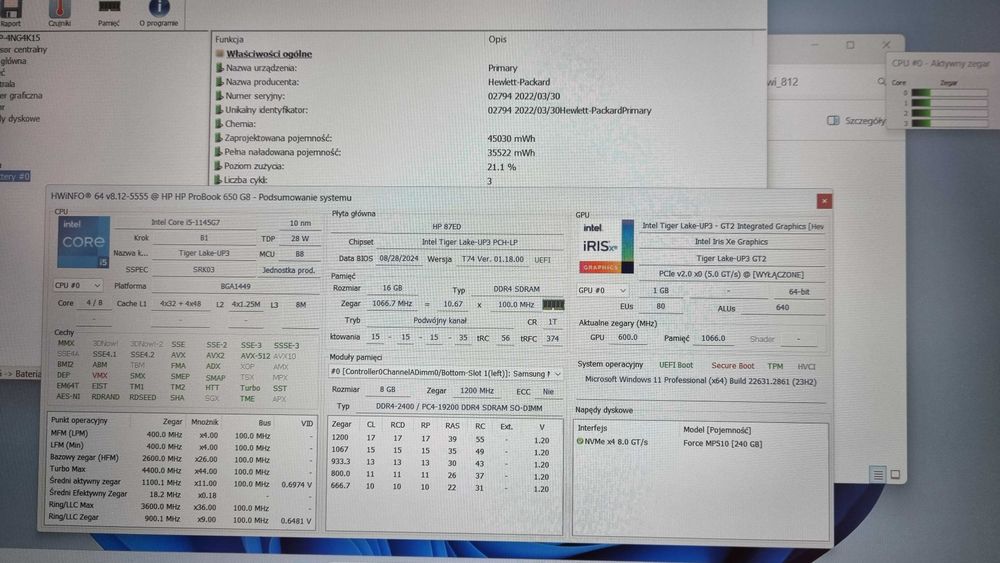
Task: Click icon beside Poziom zużycia row
Action: tap(219, 166)
